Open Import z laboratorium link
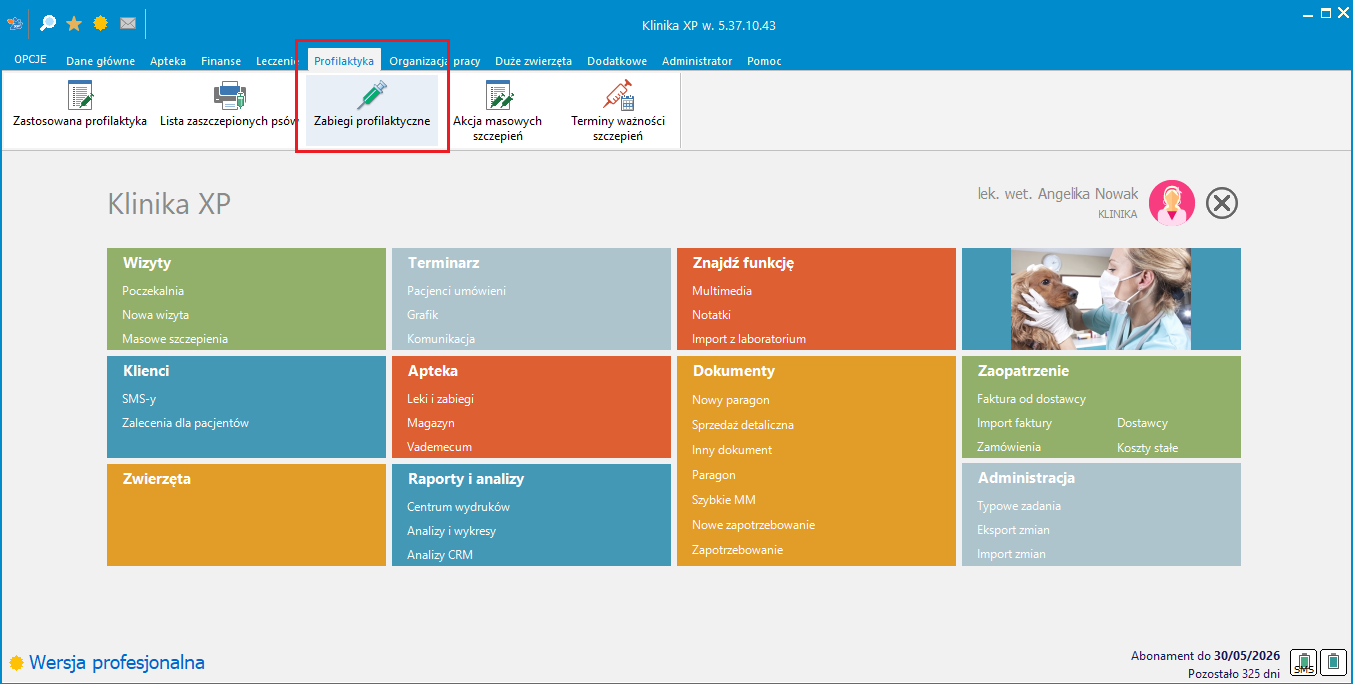The image size is (1353, 684). [749, 339]
